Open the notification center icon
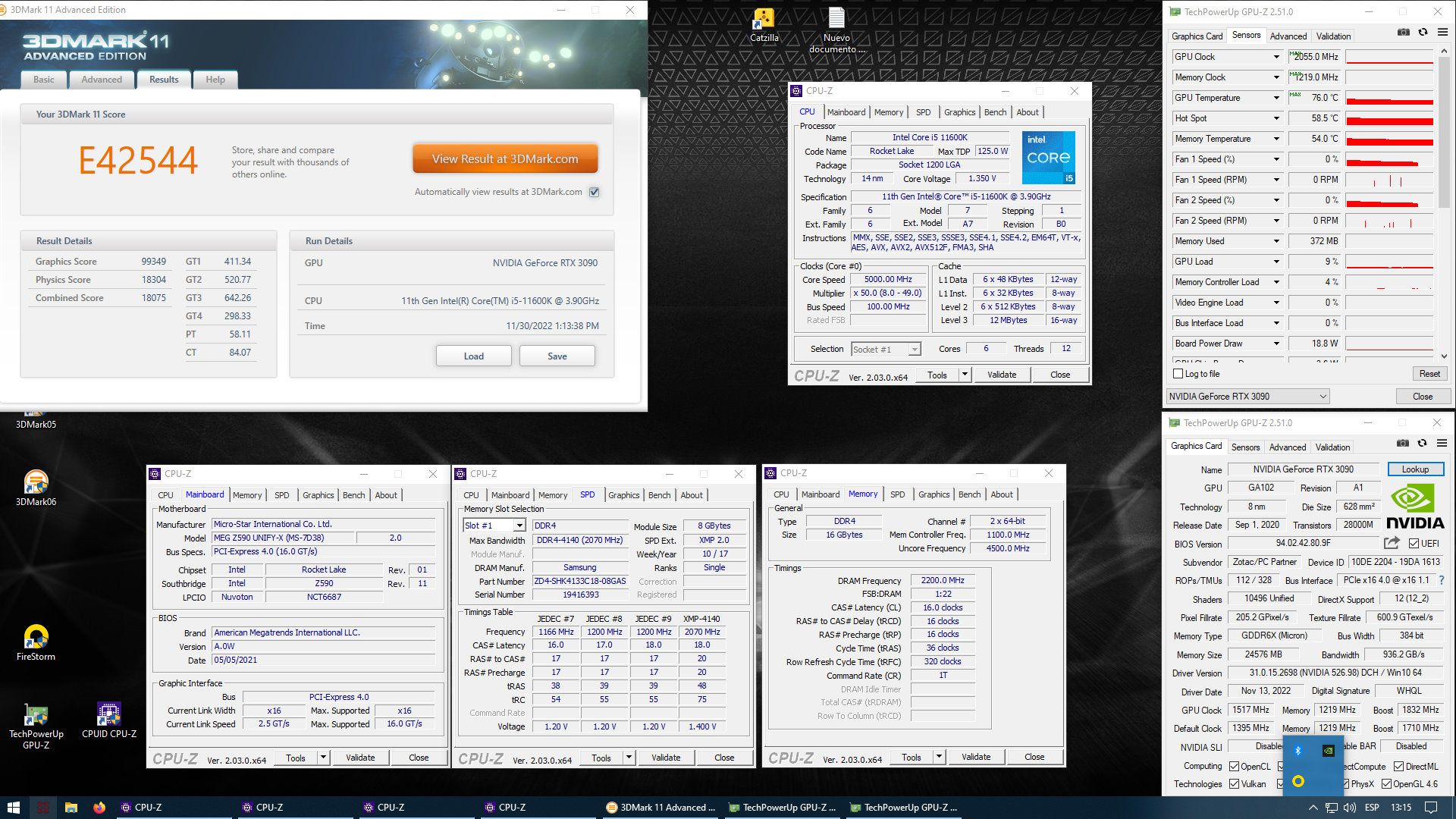The width and height of the screenshot is (1456, 819). pos(1430,808)
